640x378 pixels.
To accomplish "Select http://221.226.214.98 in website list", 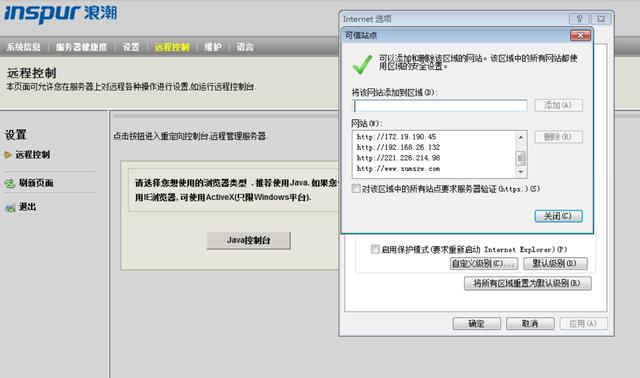I will pos(398,158).
